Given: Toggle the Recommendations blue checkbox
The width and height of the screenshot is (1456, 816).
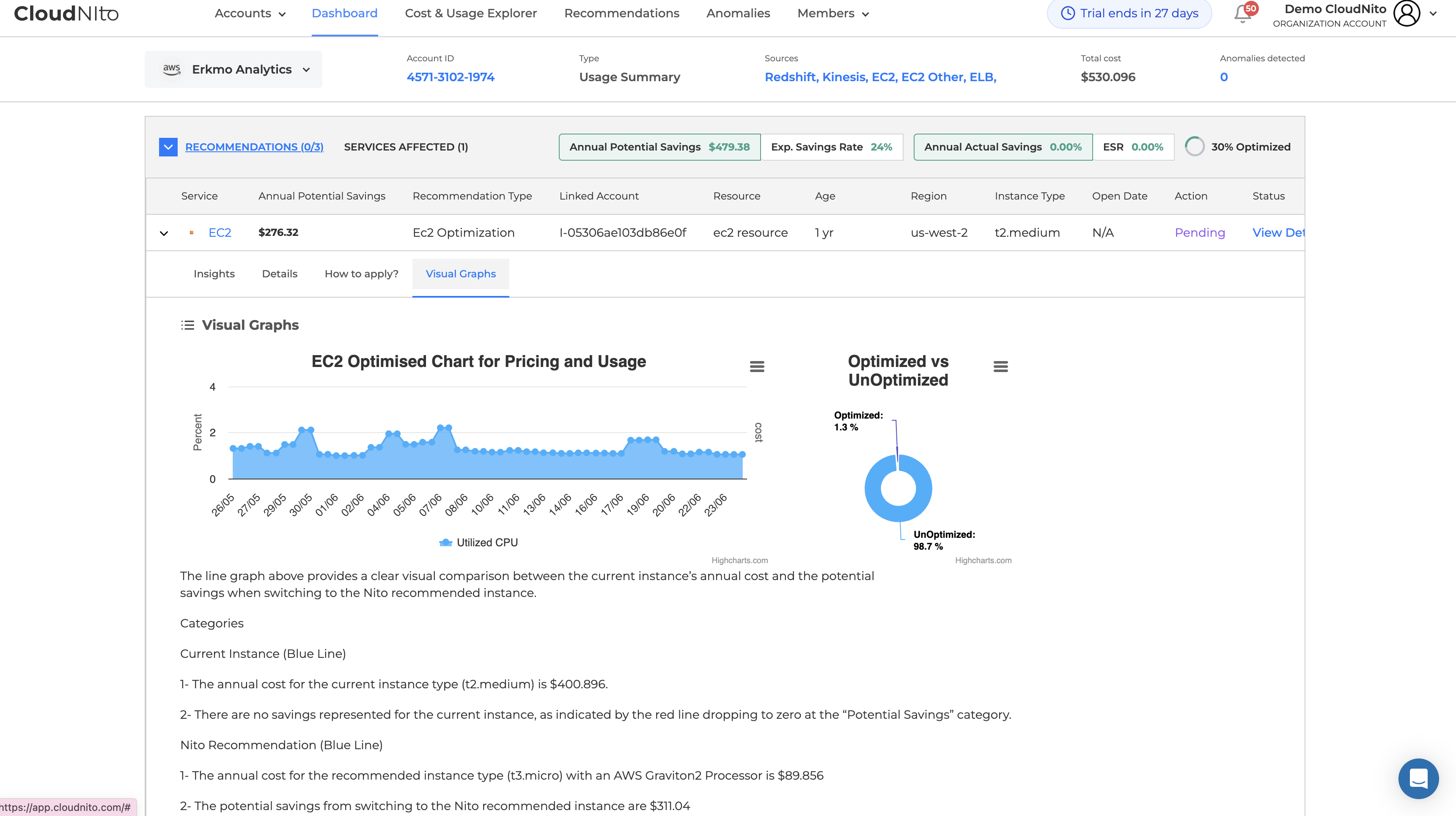Looking at the screenshot, I should tap(168, 147).
